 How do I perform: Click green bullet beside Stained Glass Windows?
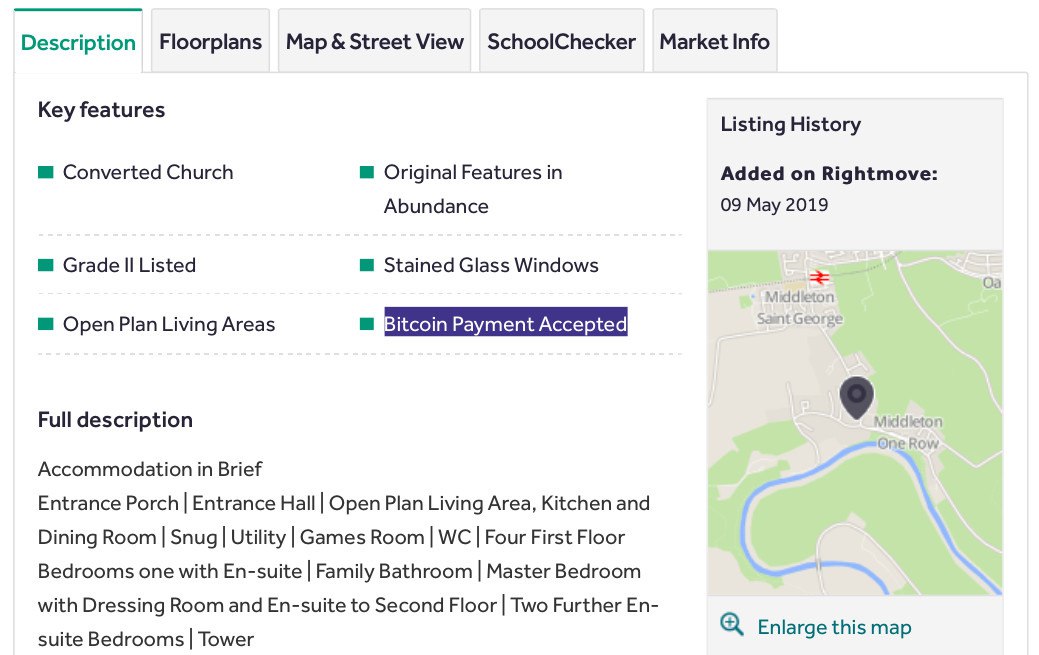point(366,265)
